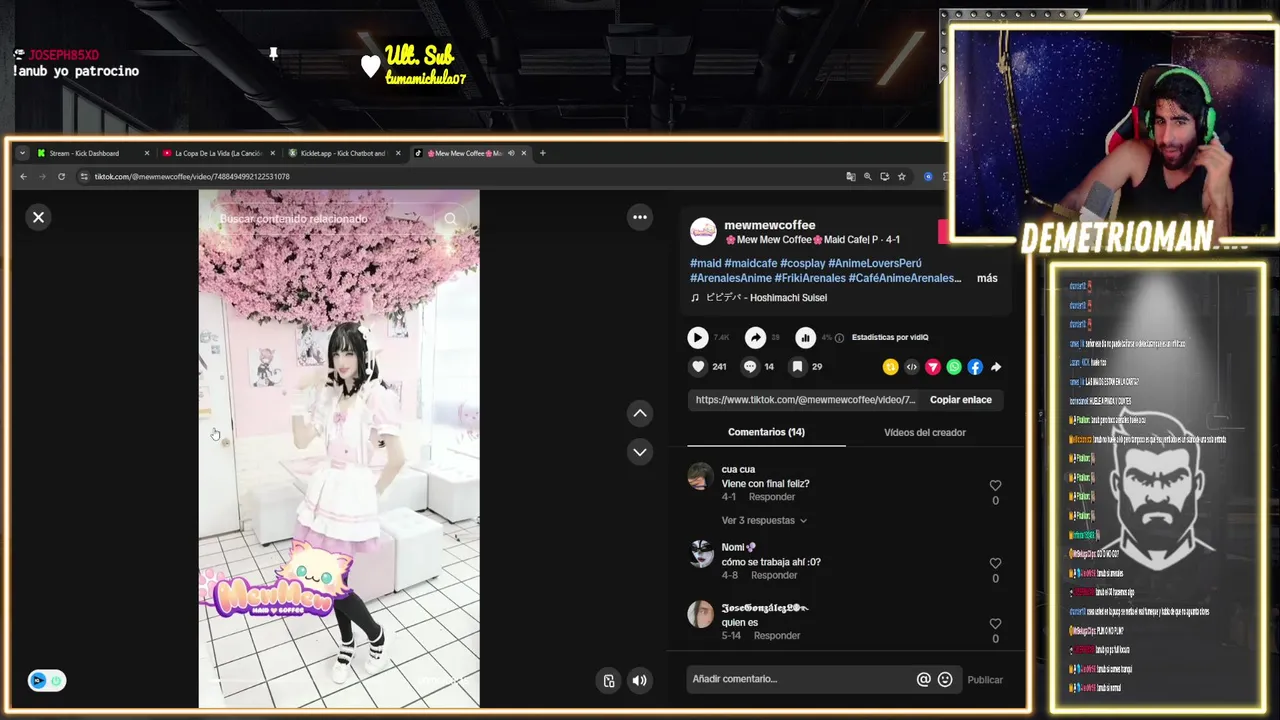Image resolution: width=1280 pixels, height=720 pixels.
Task: Open the mewmewcoffee profile avatar
Action: pos(703,231)
